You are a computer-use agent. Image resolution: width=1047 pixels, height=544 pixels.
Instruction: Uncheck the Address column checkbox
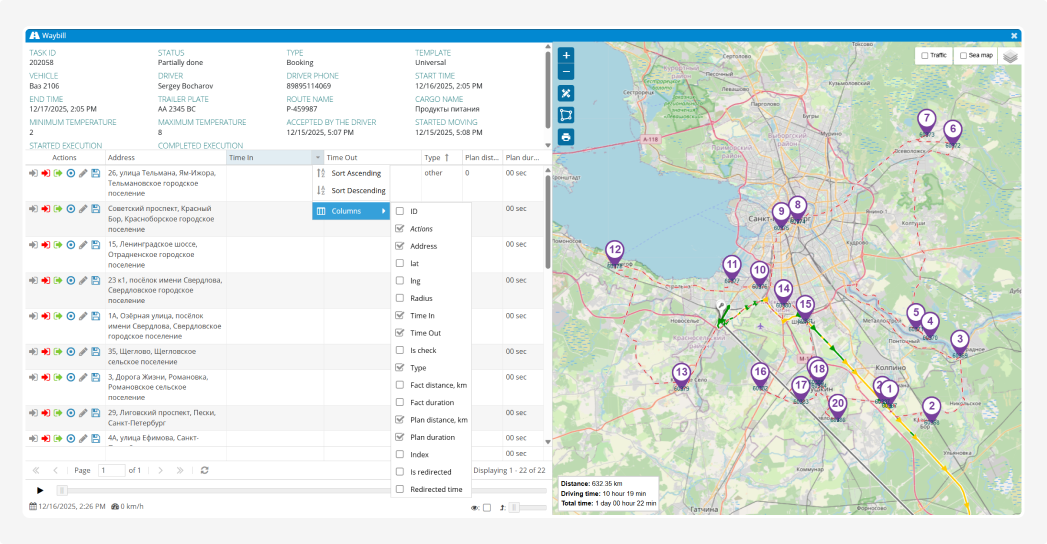click(400, 246)
